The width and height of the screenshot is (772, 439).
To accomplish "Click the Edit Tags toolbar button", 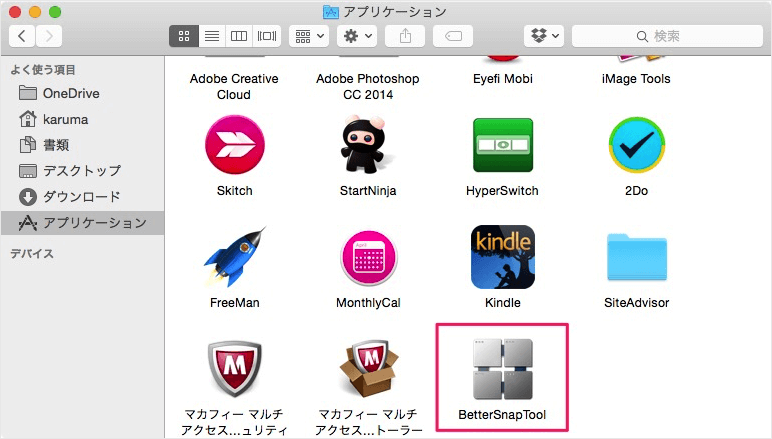I will pyautogui.click(x=453, y=36).
